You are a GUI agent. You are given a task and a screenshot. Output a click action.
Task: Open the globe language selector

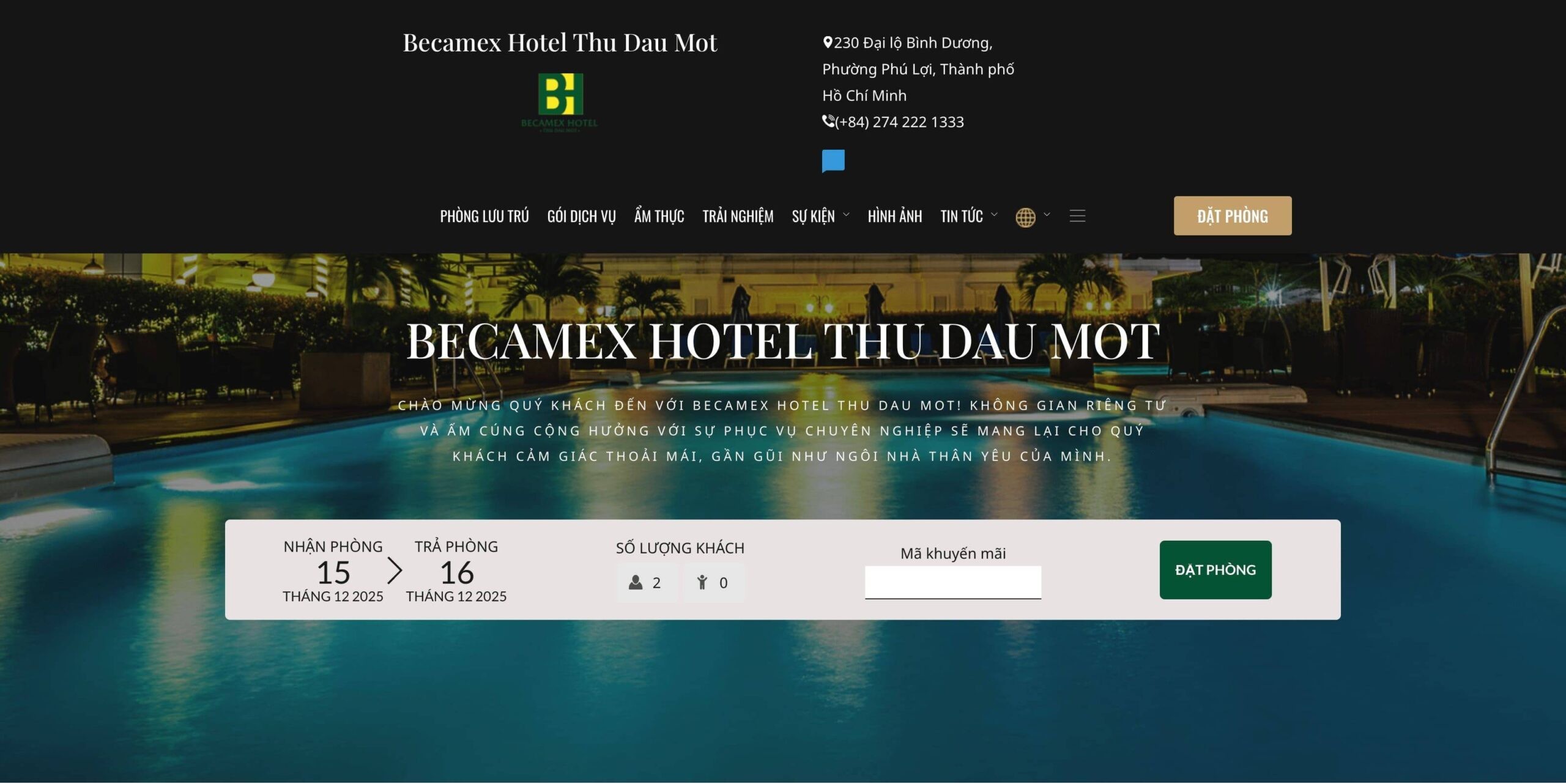pyautogui.click(x=1025, y=217)
